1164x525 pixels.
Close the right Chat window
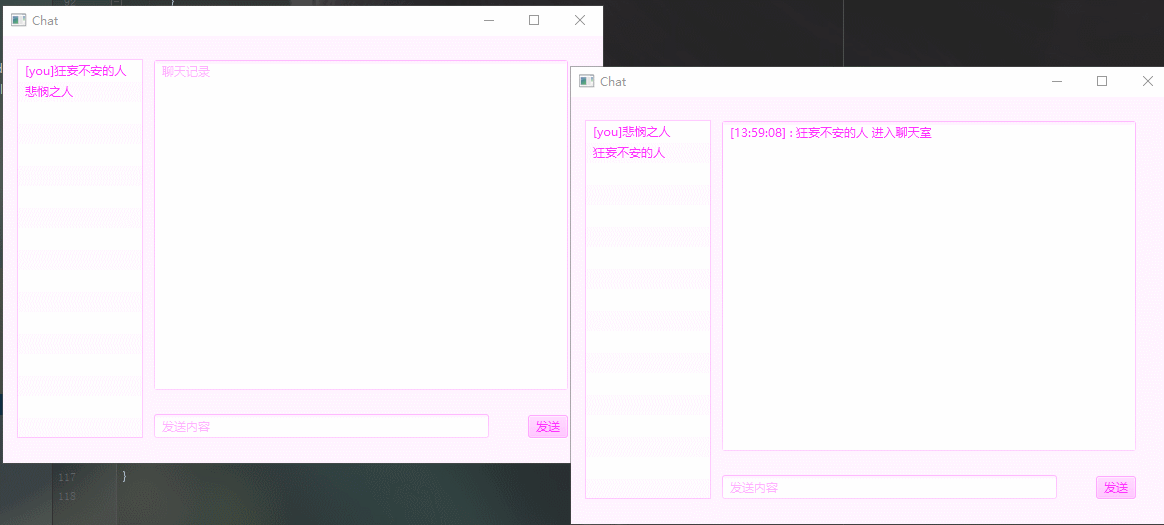[1148, 81]
